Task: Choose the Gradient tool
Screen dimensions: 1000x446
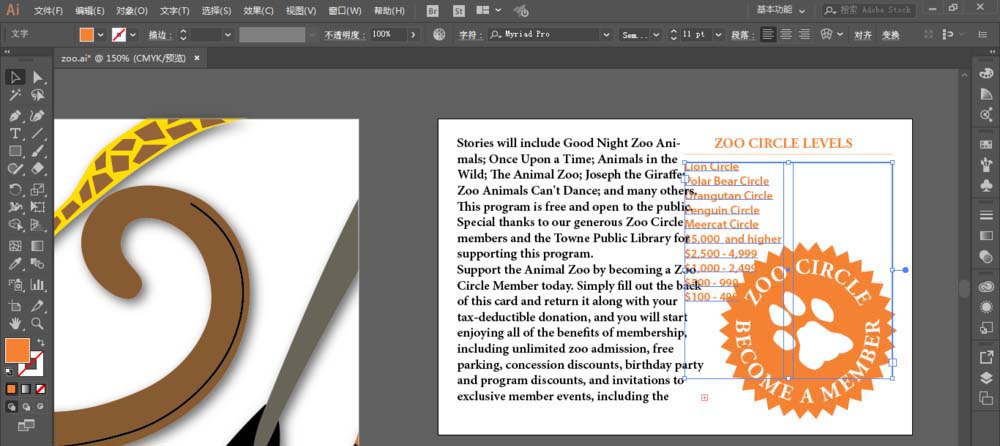Action: pyautogui.click(x=38, y=246)
